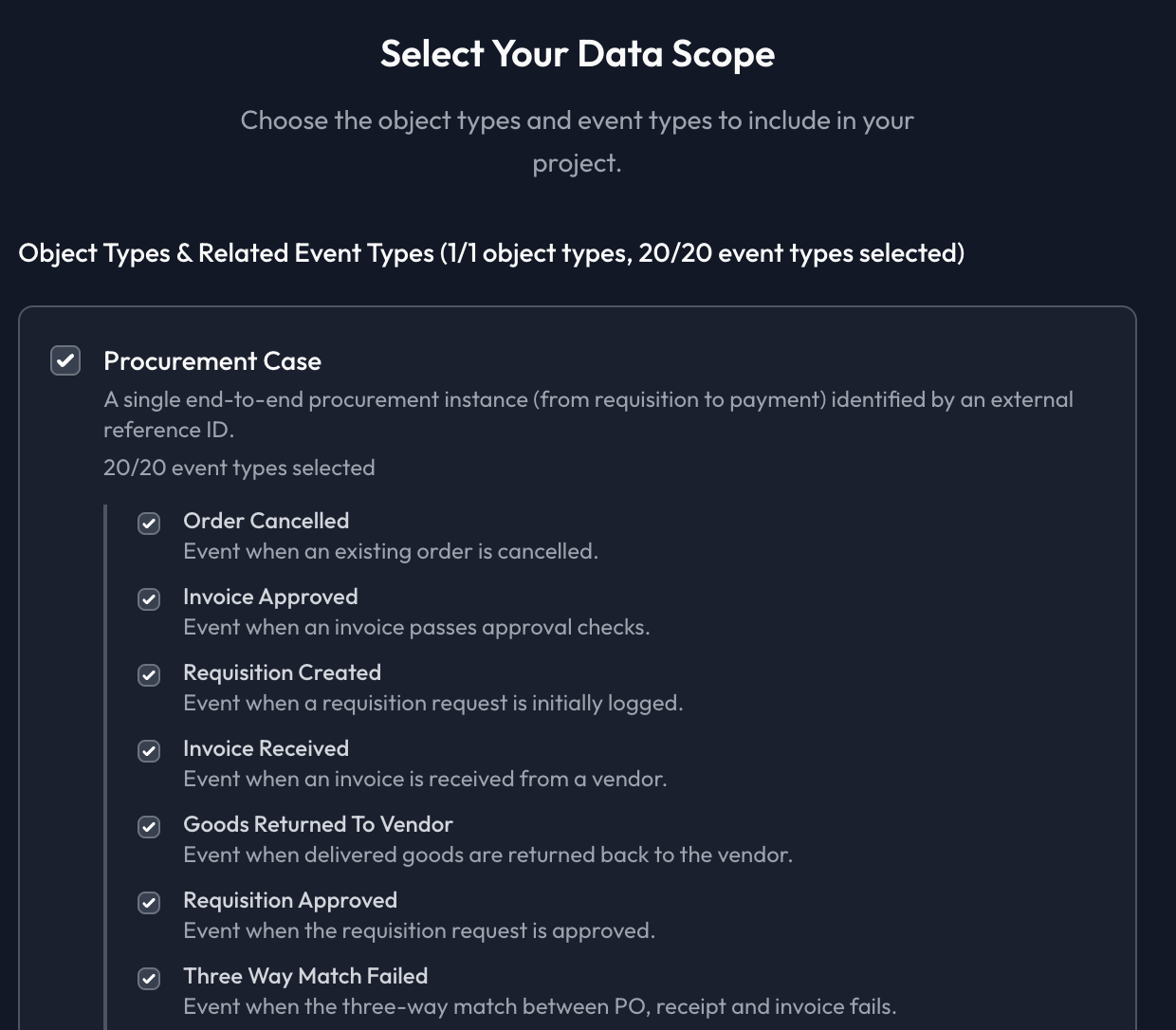Disable the Goods Returned To Vendor checkbox
The width and height of the screenshot is (1176, 1030).
[x=149, y=827]
